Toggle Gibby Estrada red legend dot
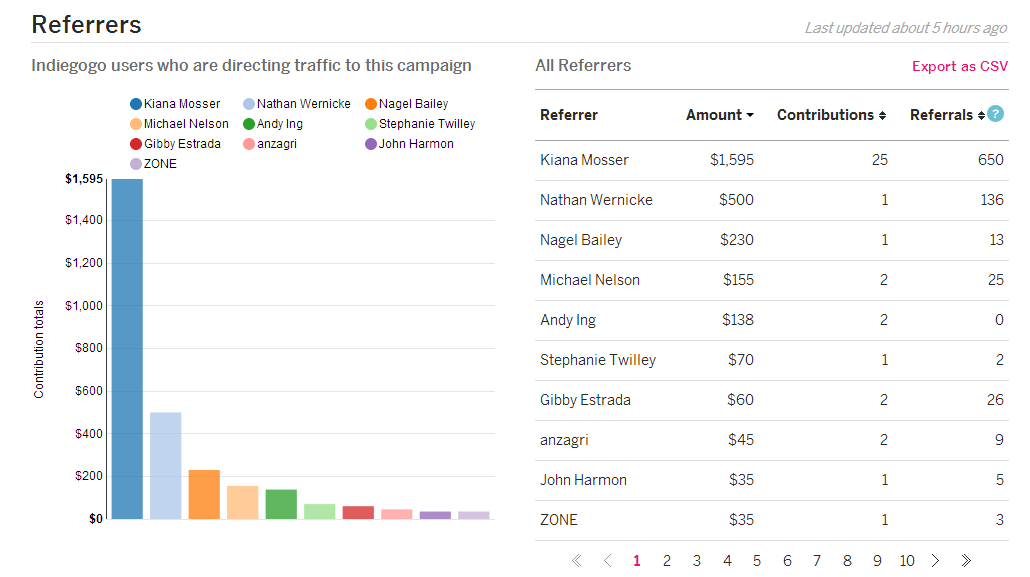Viewport: 1030px width, 577px height. pos(136,144)
